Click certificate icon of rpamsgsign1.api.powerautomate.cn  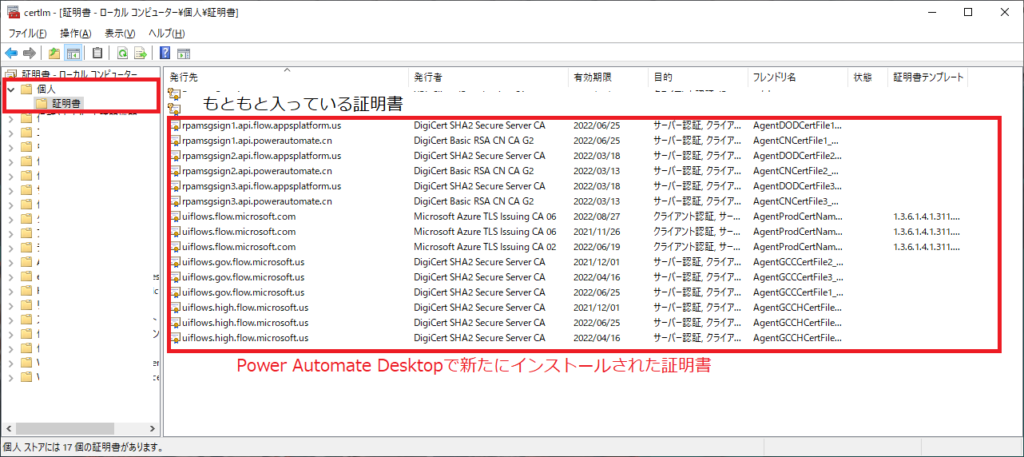click(175, 140)
